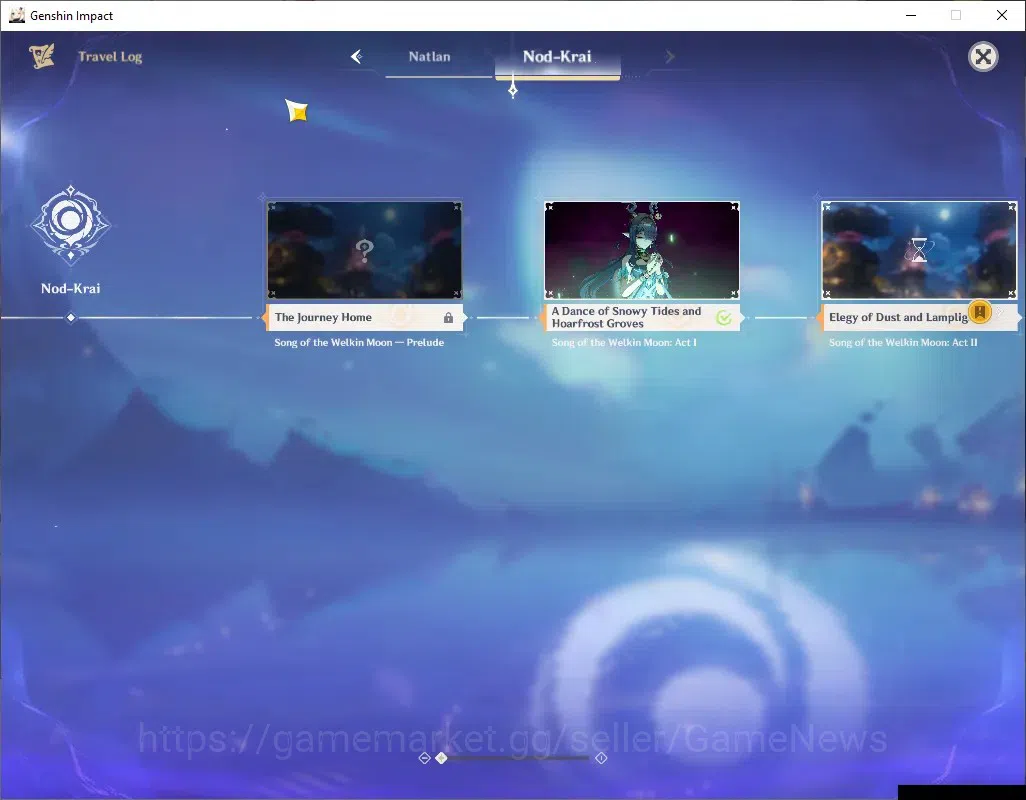Close the Travel Log with X button
Screen dimensions: 1026x800
click(983, 57)
